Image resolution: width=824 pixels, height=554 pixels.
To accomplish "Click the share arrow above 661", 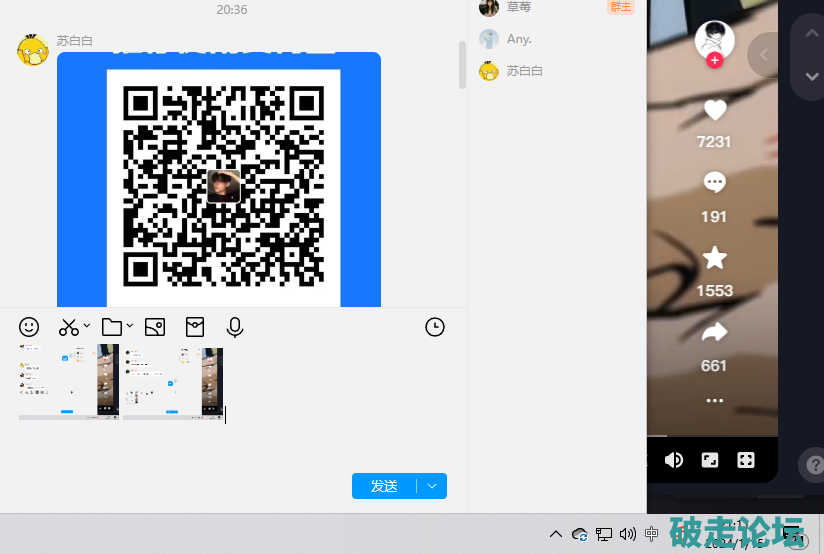I will [x=714, y=332].
